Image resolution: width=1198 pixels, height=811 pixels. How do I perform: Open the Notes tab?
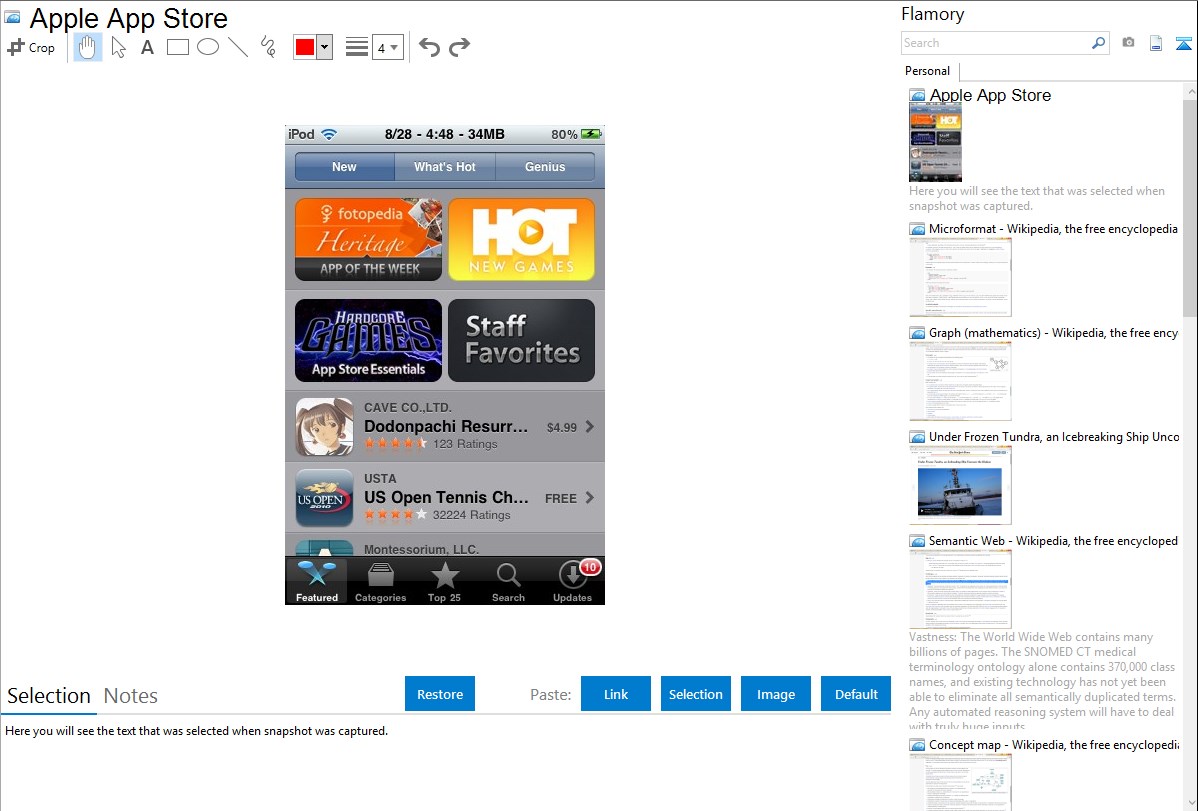(x=131, y=696)
